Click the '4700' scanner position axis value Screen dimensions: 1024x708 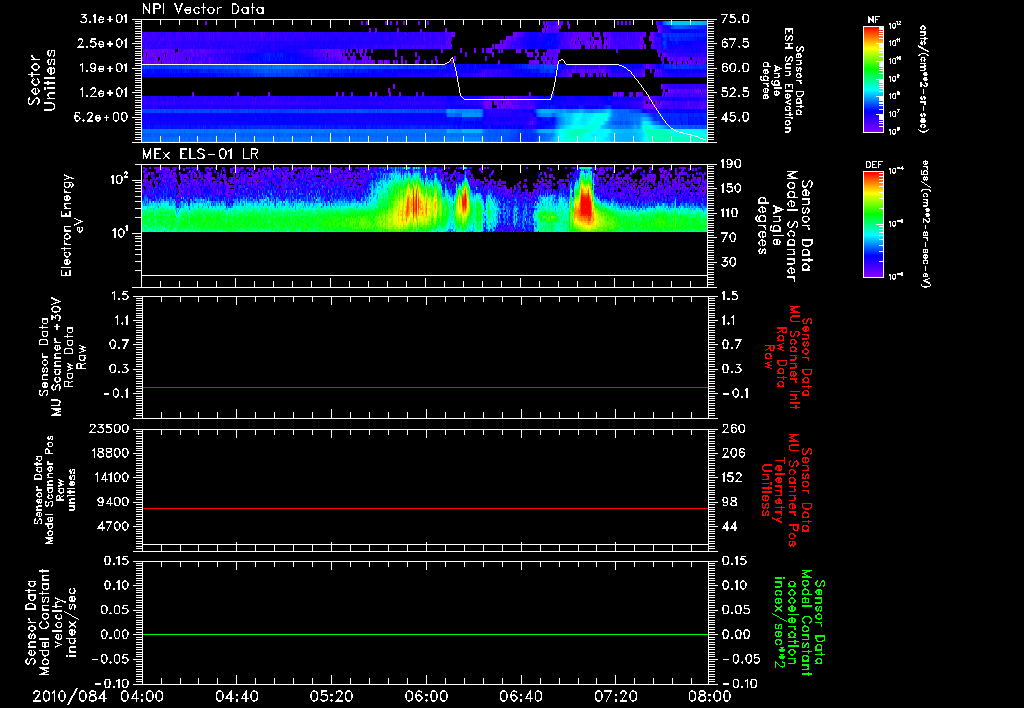[113, 526]
